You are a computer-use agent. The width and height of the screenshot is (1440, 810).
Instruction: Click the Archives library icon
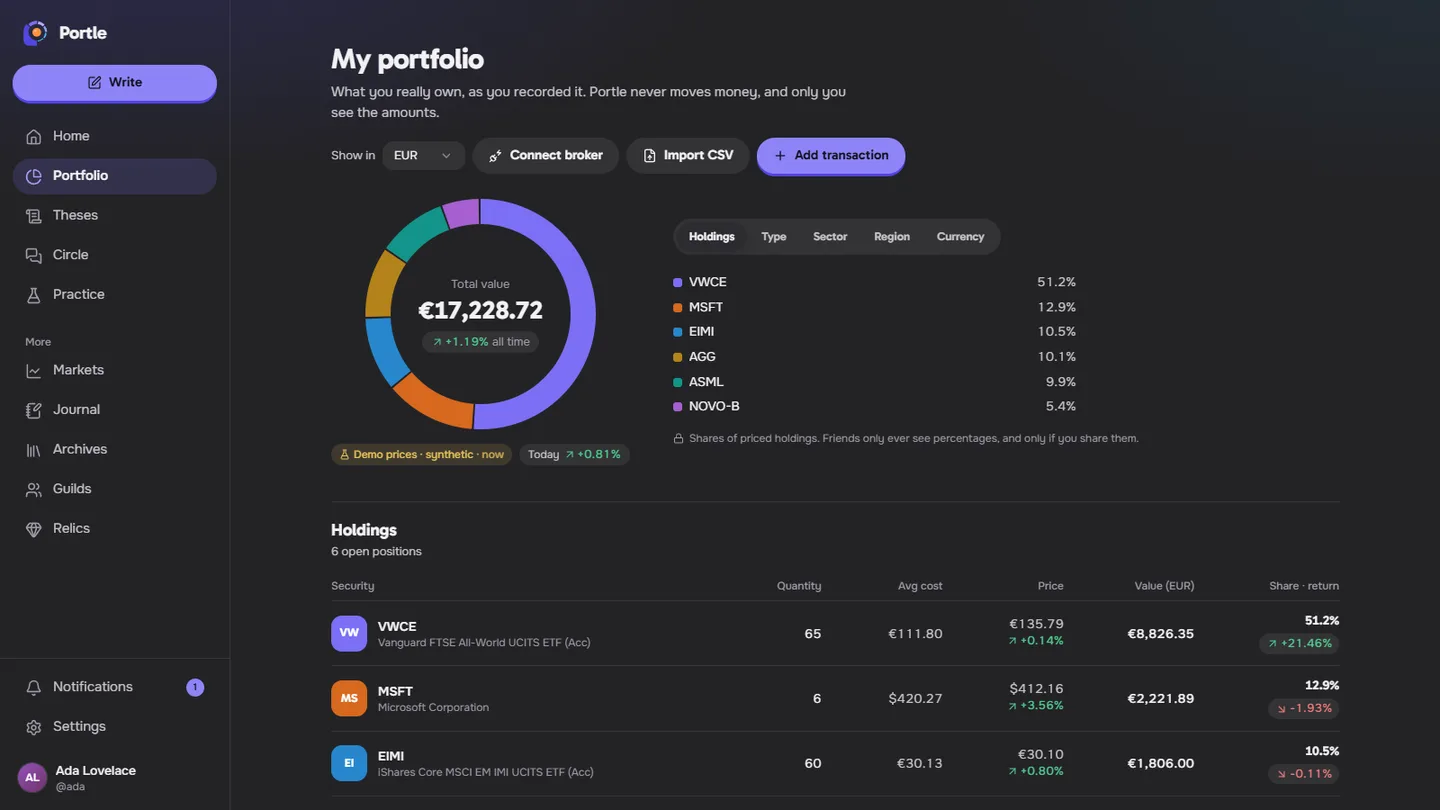(x=34, y=450)
